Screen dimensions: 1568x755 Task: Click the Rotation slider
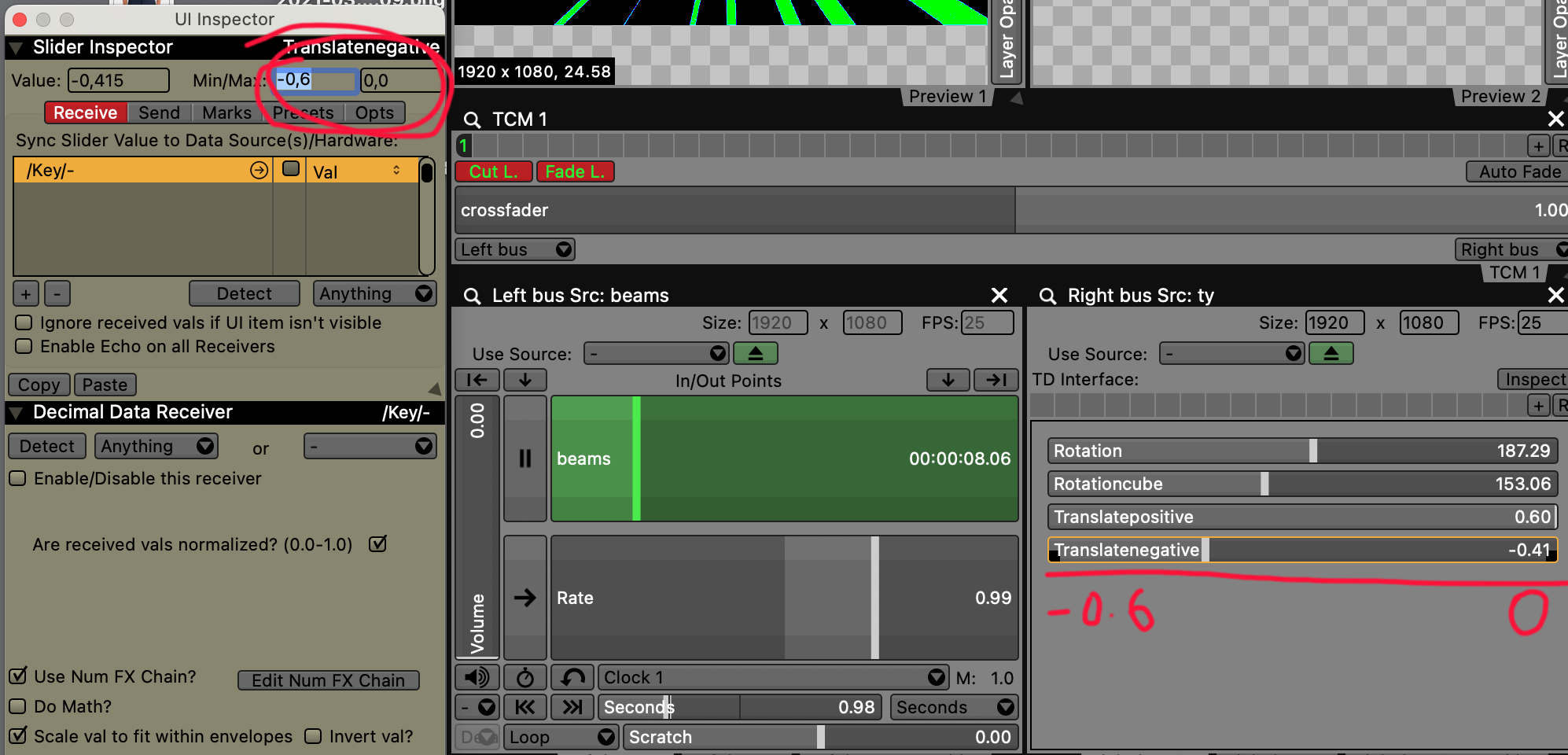[x=1301, y=451]
